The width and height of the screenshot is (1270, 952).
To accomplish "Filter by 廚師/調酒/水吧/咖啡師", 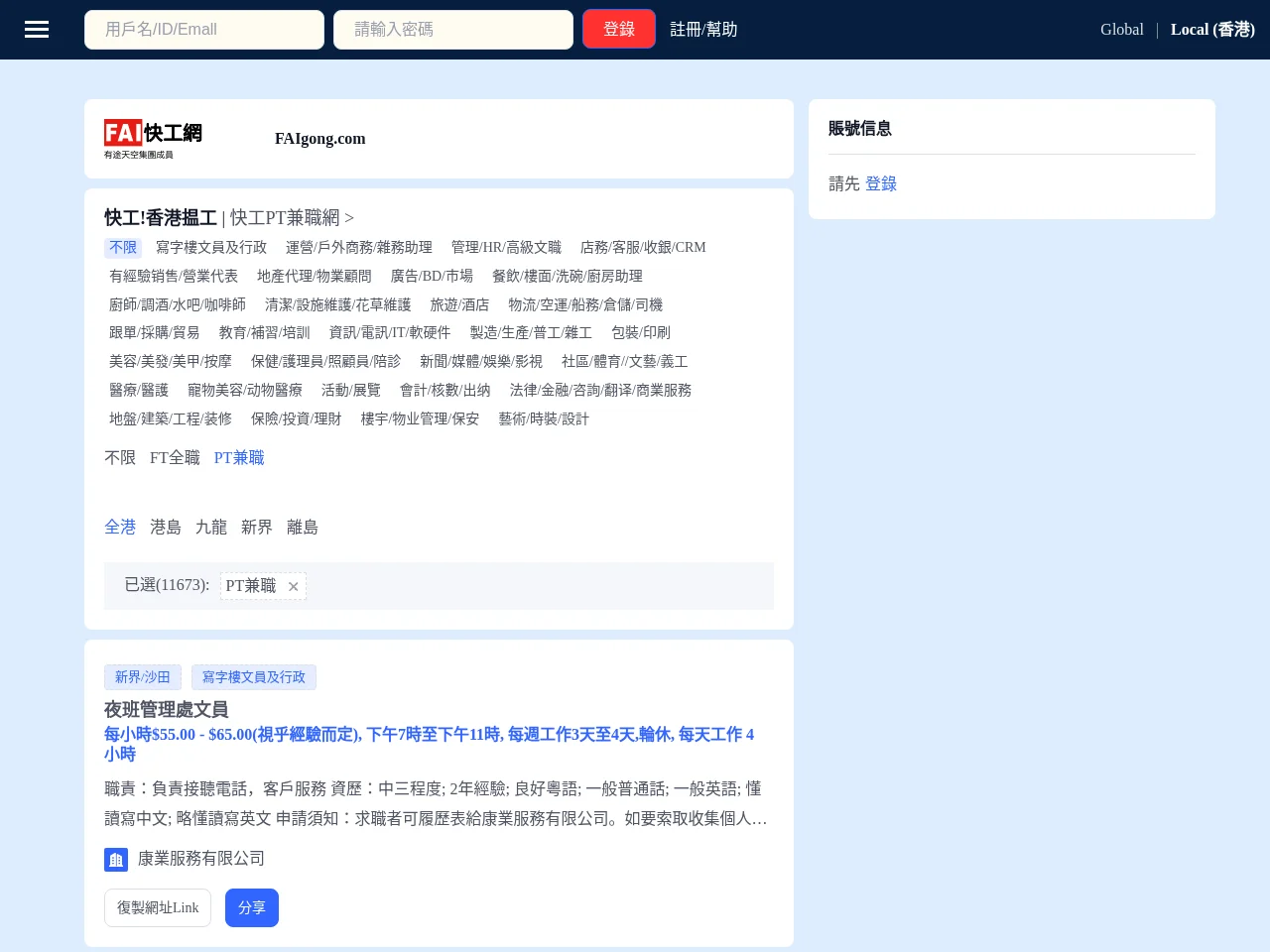I will 178,305.
